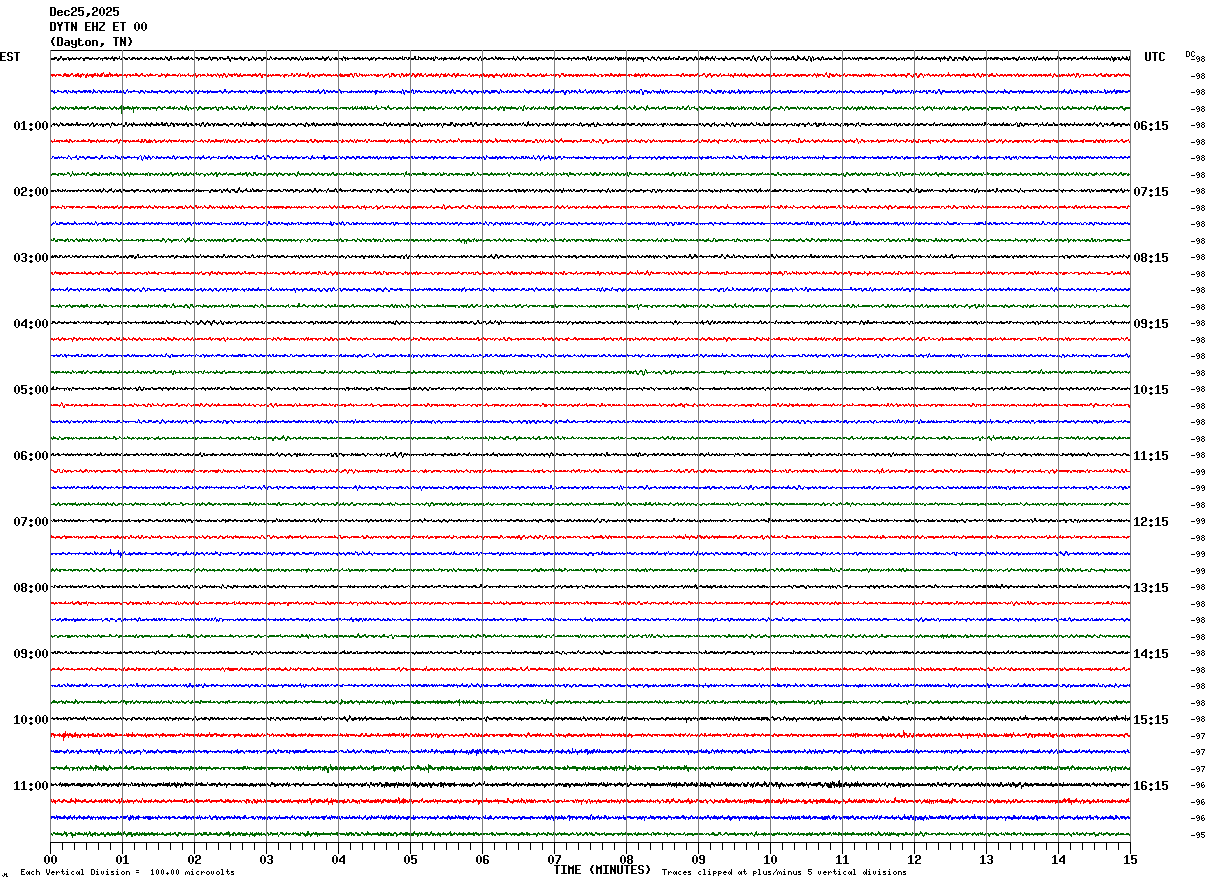Select the station code DYTN EHZ ET 00
The height and width of the screenshot is (886, 1210).
pyautogui.click(x=98, y=27)
